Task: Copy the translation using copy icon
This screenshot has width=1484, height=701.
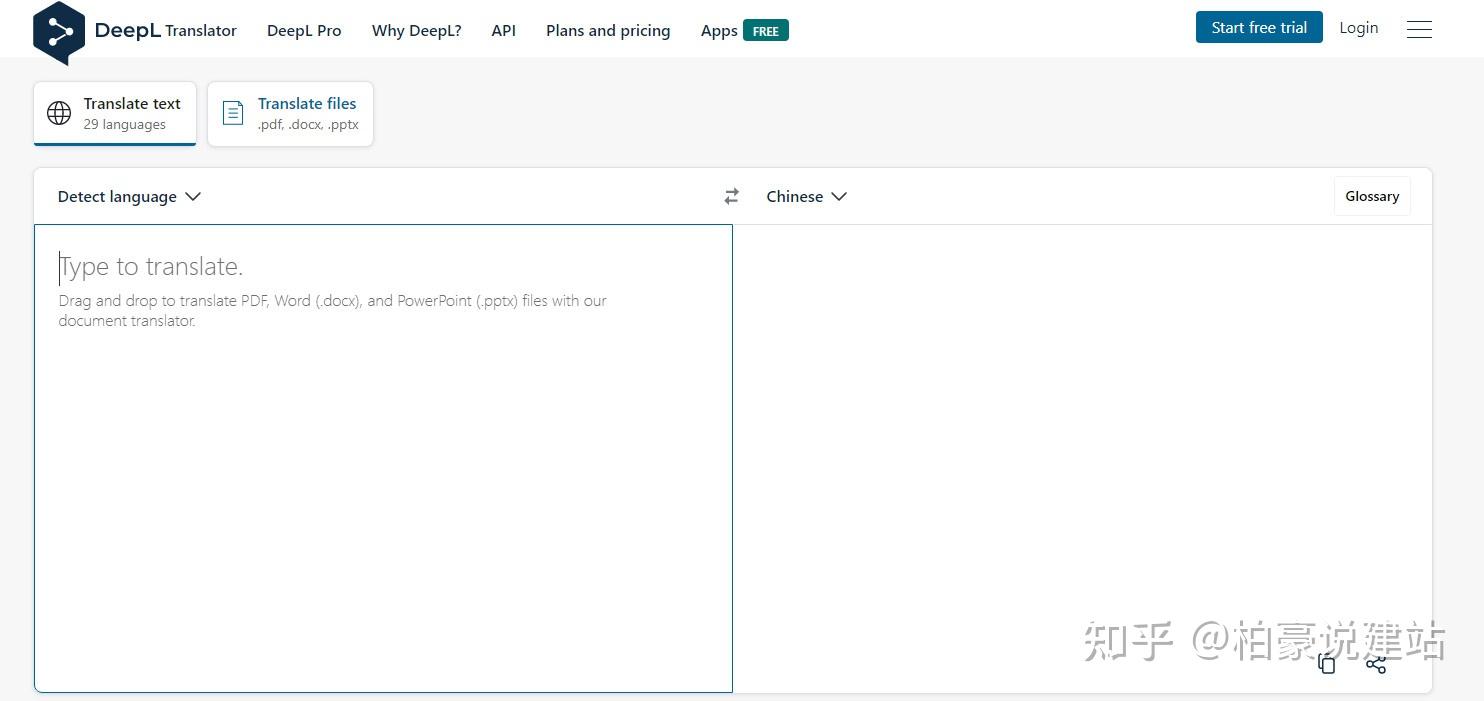Action: [1327, 664]
